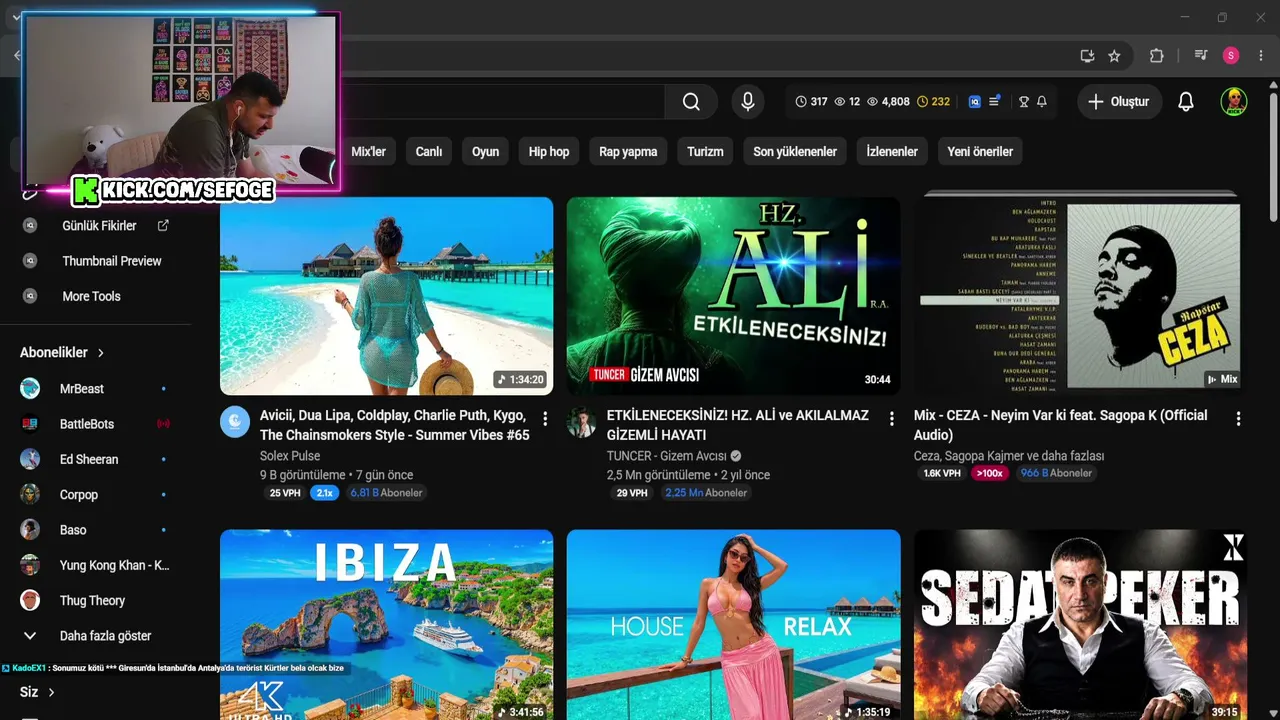
Task: Open the Siz section chevron
Action: coord(51,692)
